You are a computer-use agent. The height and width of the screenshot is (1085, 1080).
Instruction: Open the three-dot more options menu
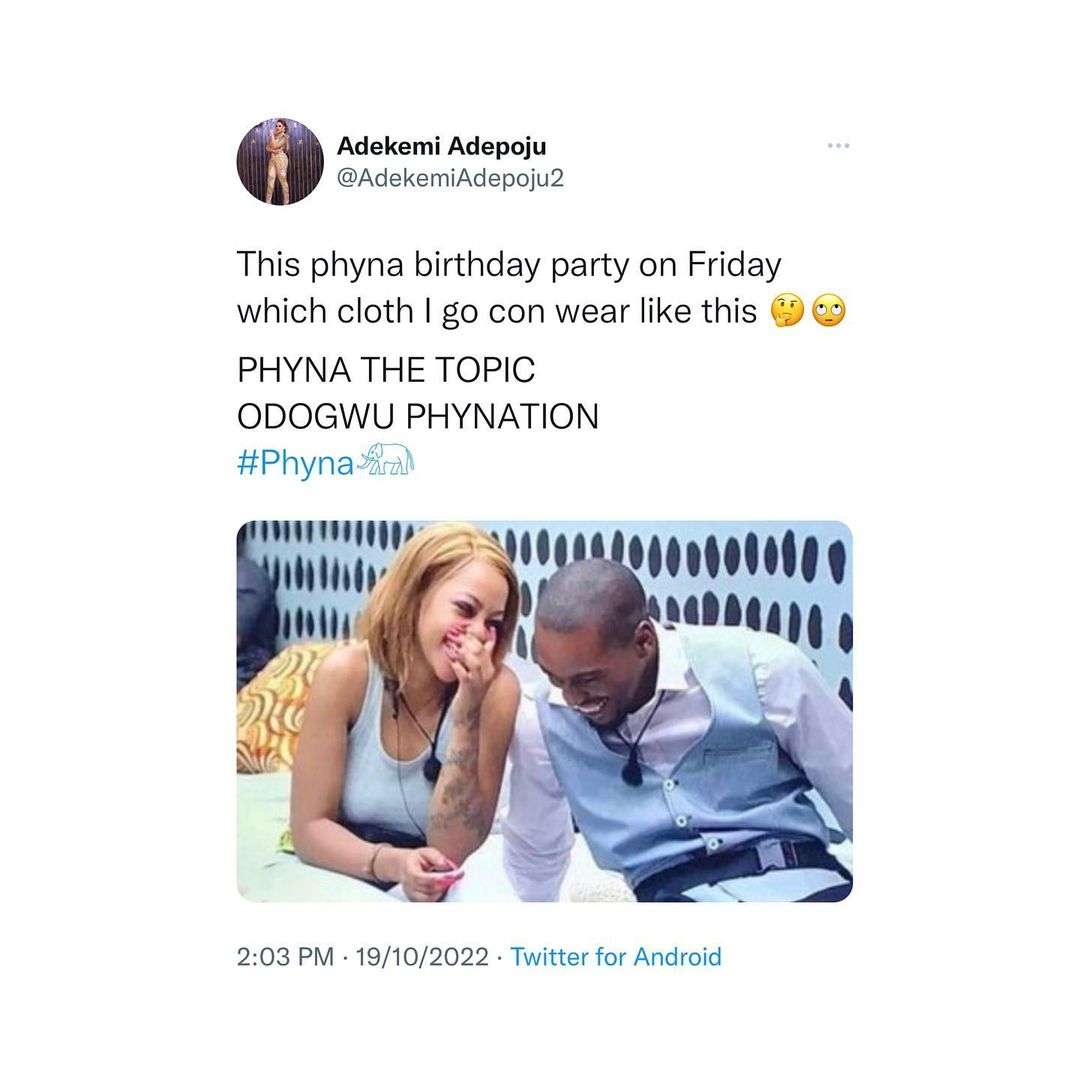point(838,147)
